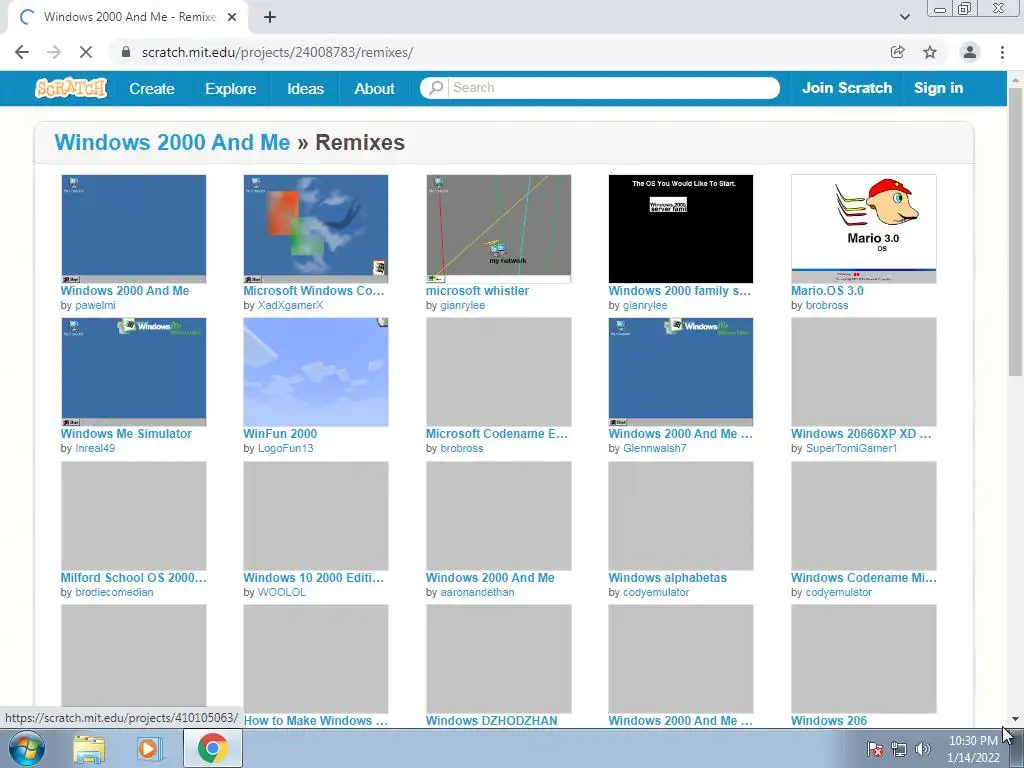Launch Windows Media Player from taskbar
The width and height of the screenshot is (1024, 768).
tap(148, 749)
